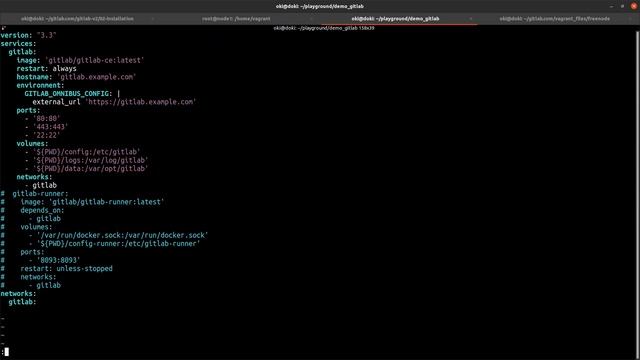Switch to the root@node1 /home/vagrant tab
Image resolution: width=640 pixels, height=360 pixels.
point(236,19)
